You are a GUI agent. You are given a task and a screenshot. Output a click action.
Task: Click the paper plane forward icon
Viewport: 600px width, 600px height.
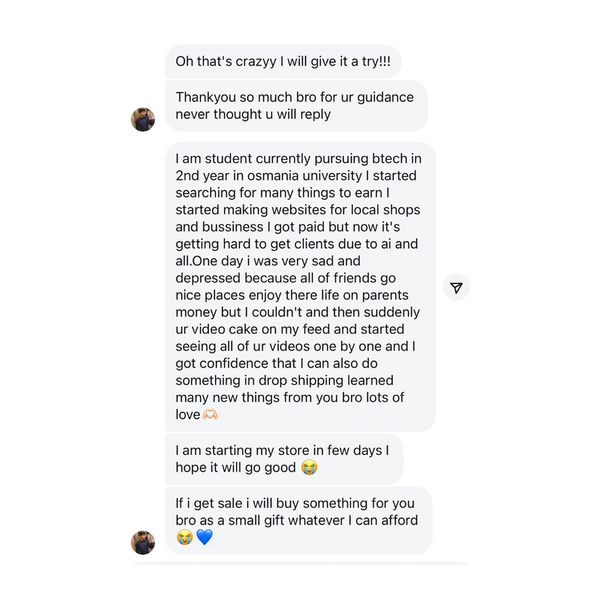[456, 288]
